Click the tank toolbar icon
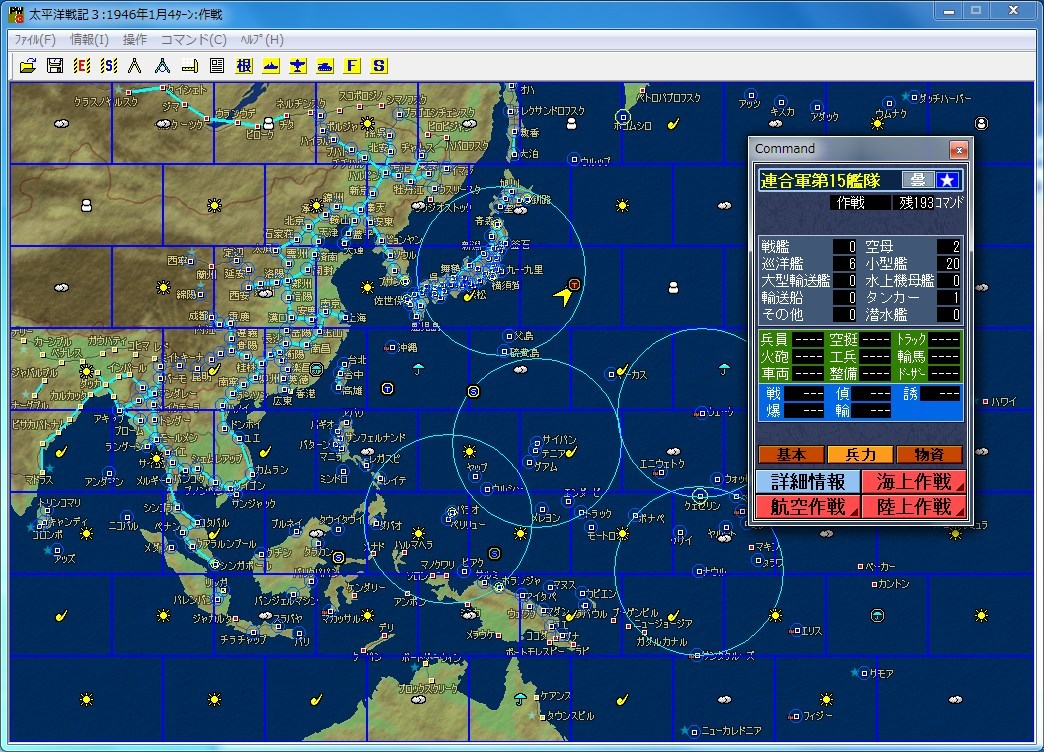This screenshot has height=752, width=1044. 325,65
